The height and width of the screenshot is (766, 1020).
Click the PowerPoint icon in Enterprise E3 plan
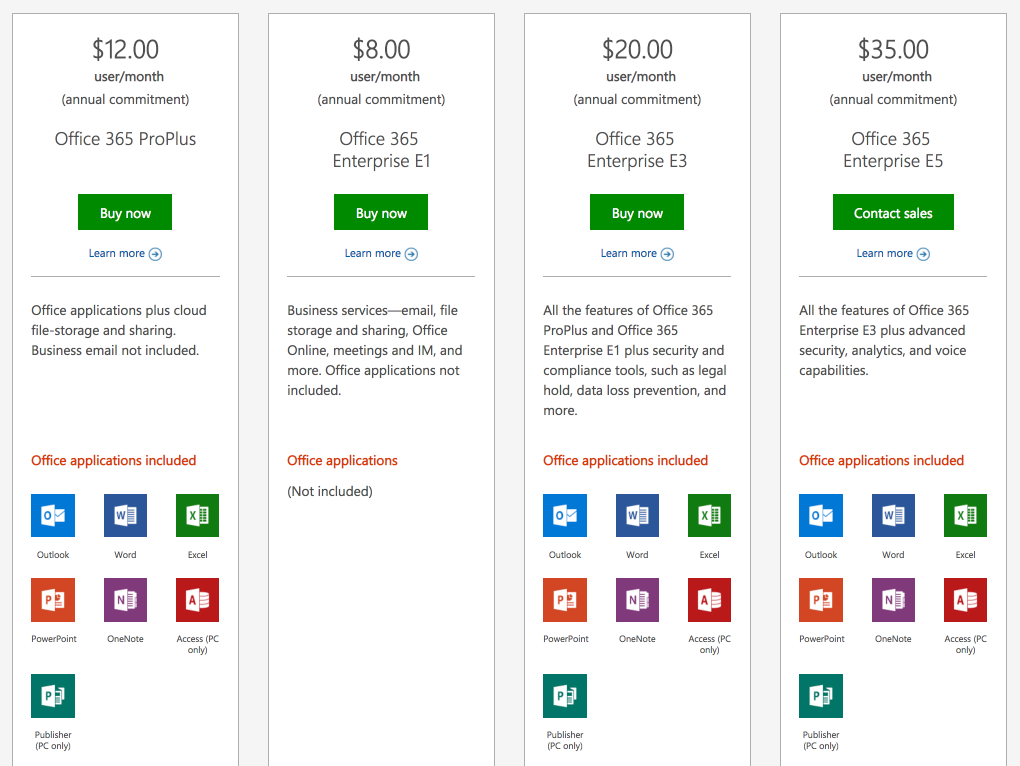565,600
